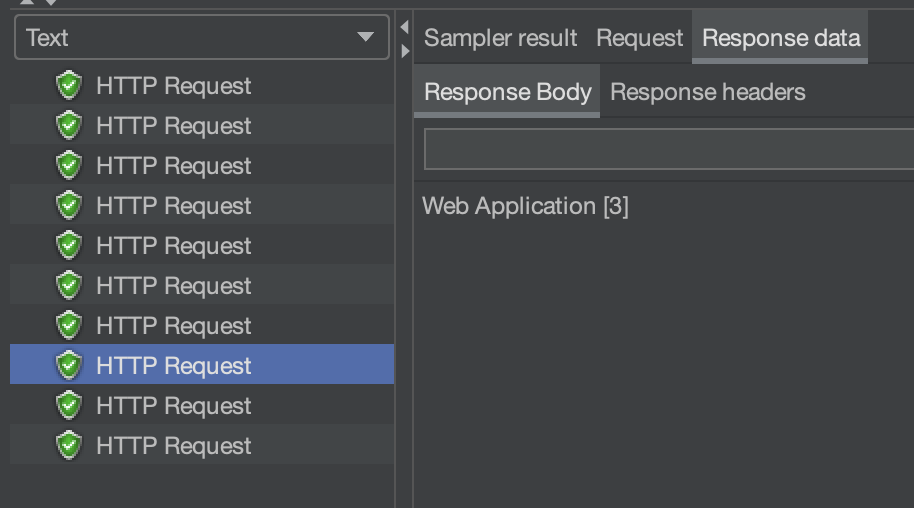Show the Response headers sub-tab
This screenshot has height=508, width=914.
pyautogui.click(x=707, y=92)
